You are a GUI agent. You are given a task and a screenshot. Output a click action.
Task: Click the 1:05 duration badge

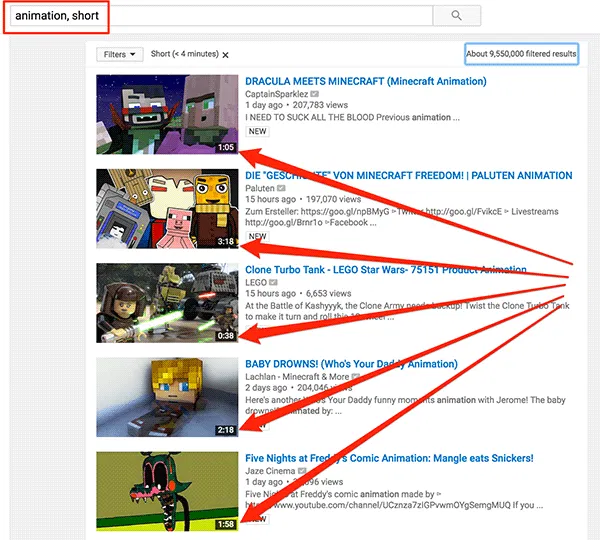pos(225,147)
